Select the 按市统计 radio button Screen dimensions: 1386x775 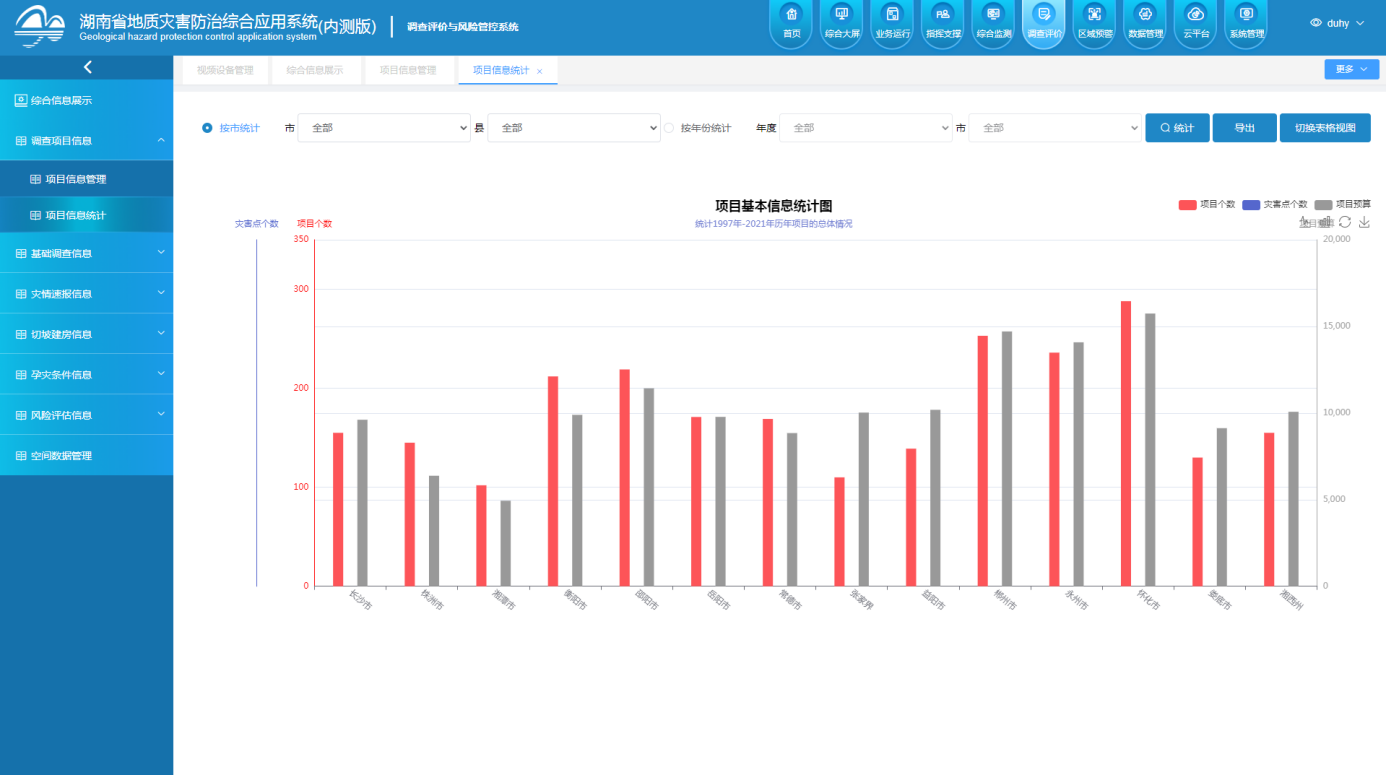pos(208,128)
